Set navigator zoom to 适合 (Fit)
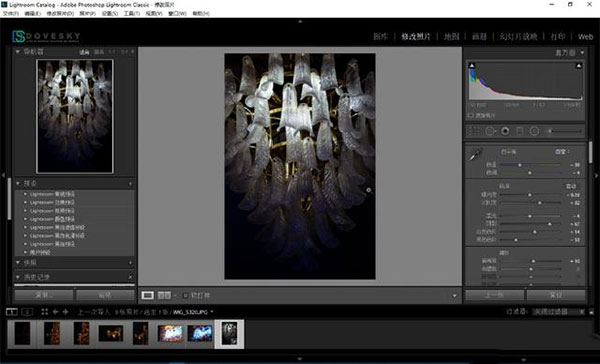Viewport: 600px width, 364px height. (84, 52)
